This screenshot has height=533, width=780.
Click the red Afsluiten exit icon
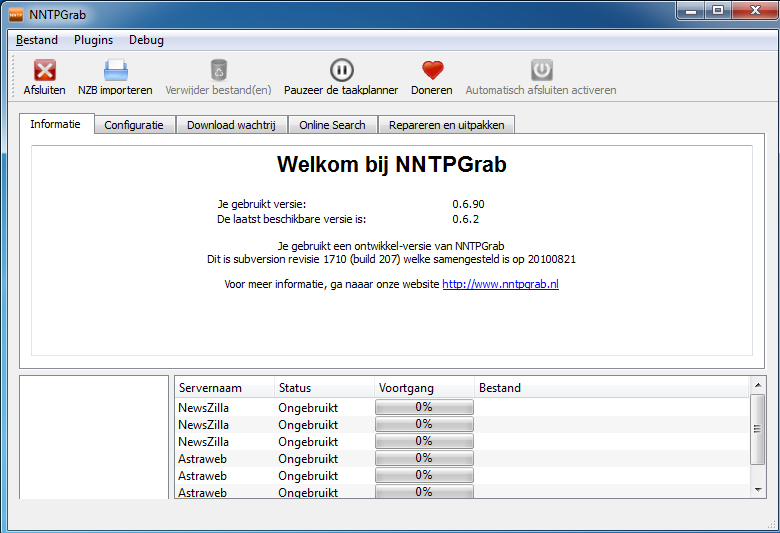(x=44, y=70)
